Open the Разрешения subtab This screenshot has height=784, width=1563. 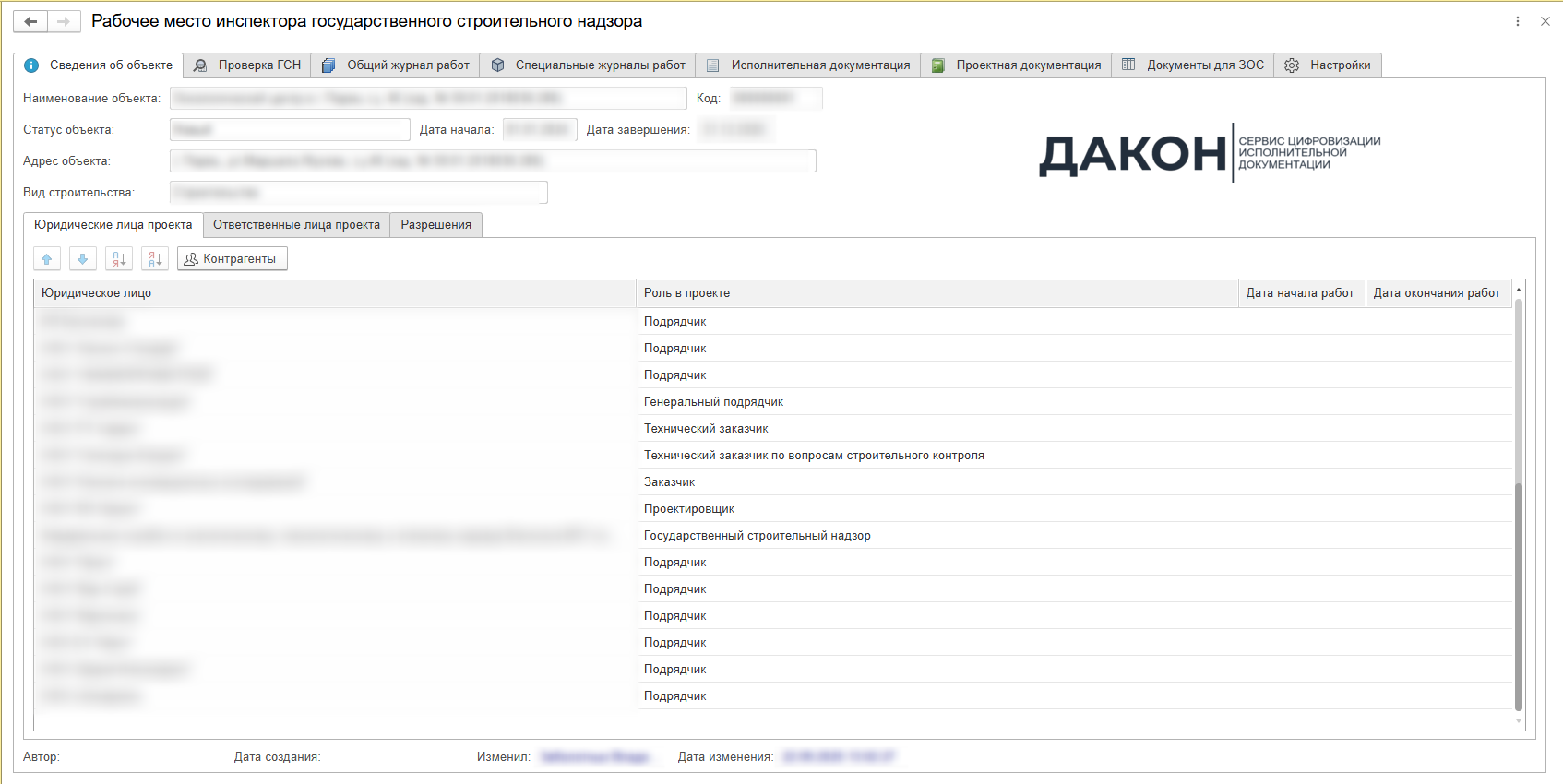435,225
